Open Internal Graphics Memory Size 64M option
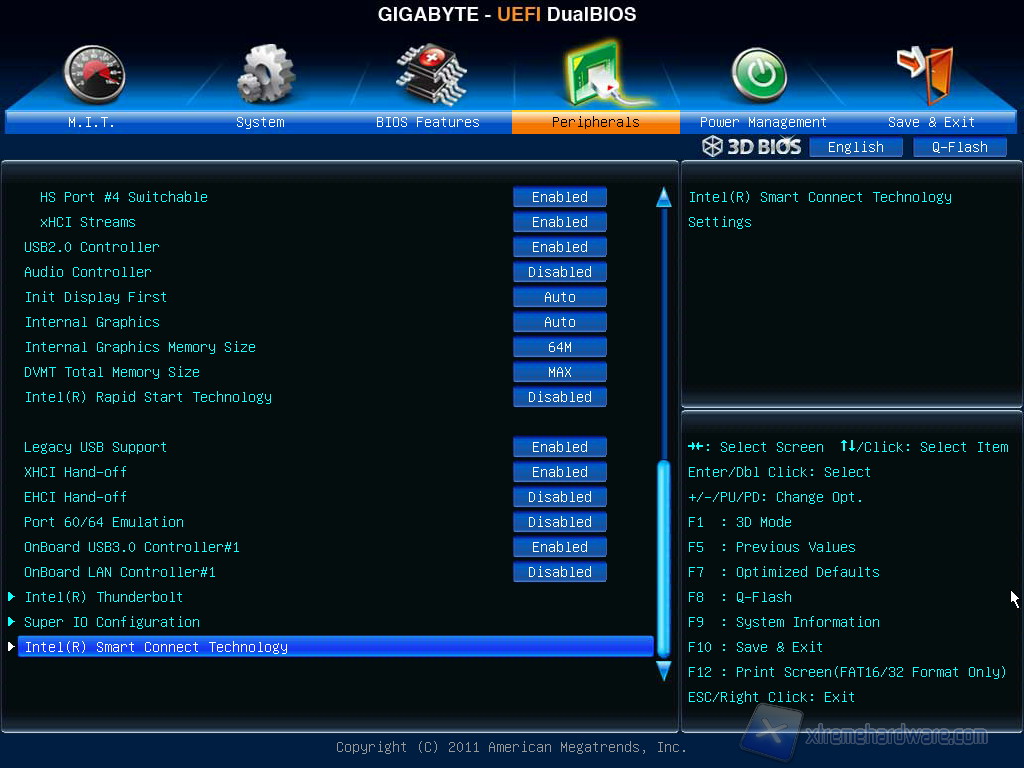 click(560, 347)
